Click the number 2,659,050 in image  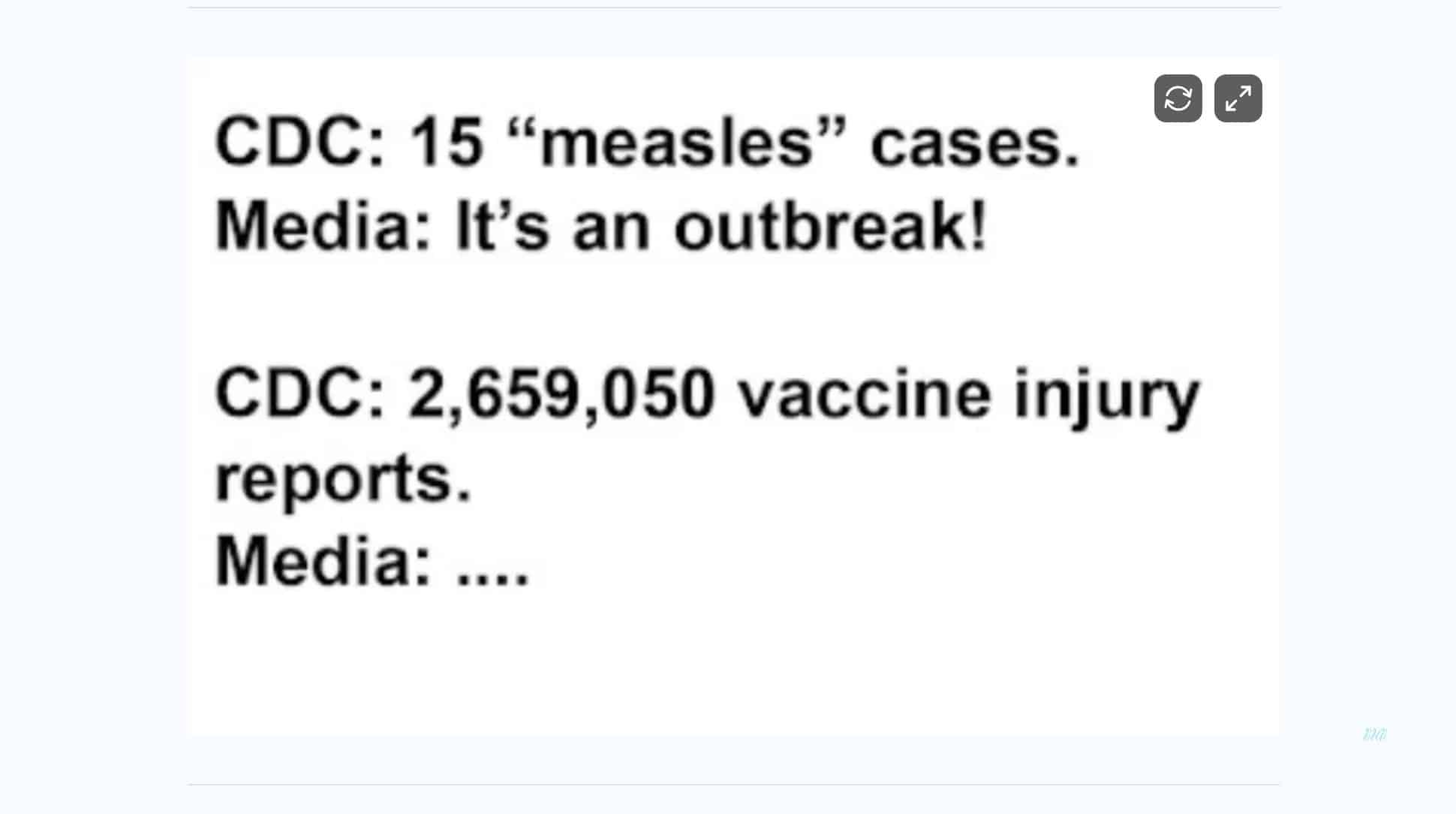pyautogui.click(x=561, y=393)
